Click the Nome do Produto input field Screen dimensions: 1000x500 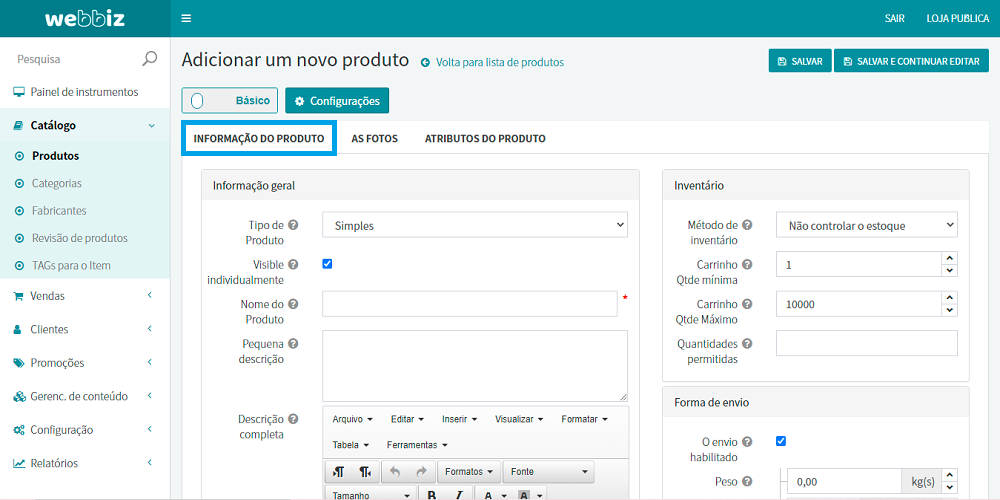[x=469, y=304]
